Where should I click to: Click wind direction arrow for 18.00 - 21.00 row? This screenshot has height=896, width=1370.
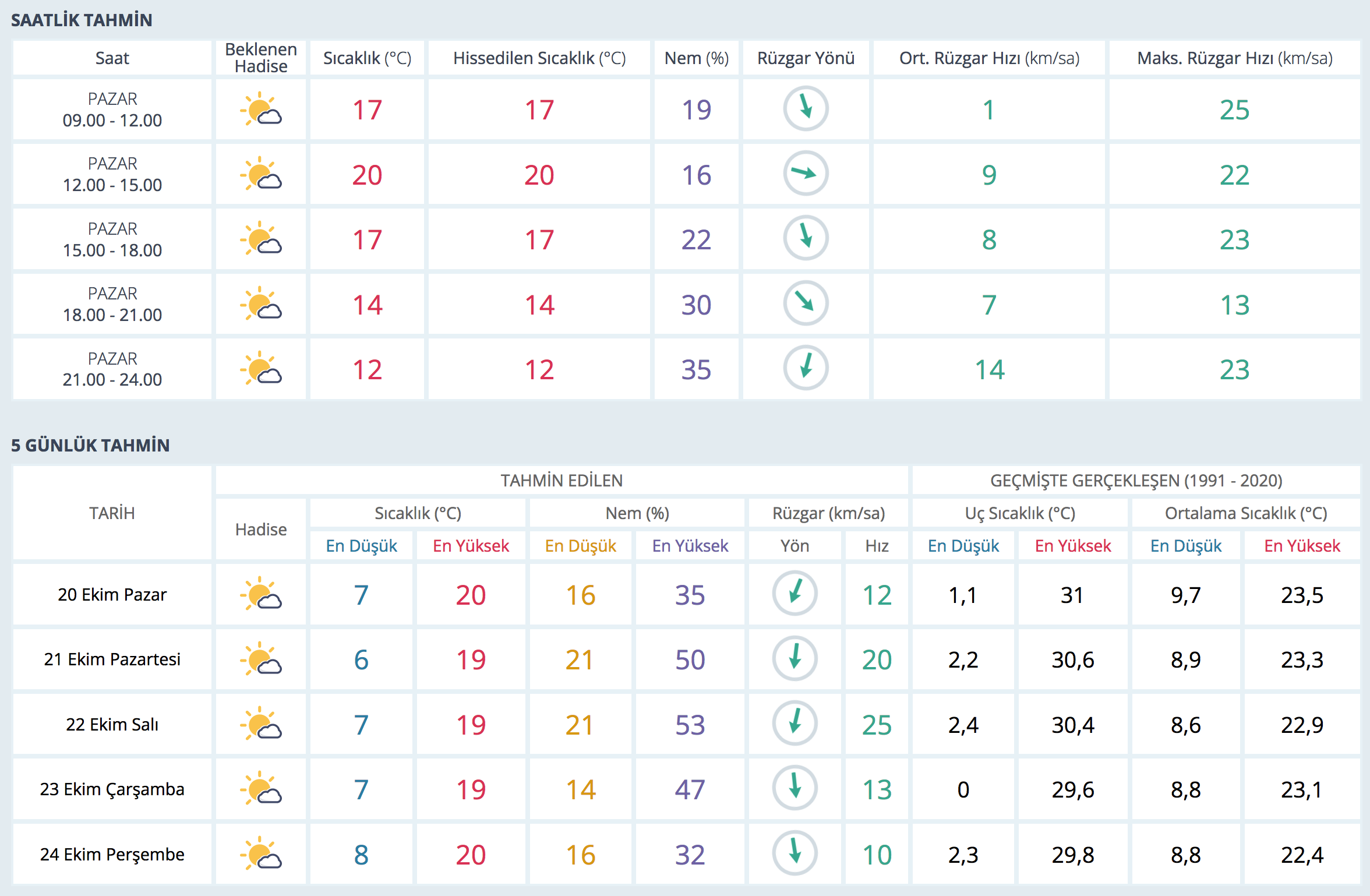pos(806,304)
